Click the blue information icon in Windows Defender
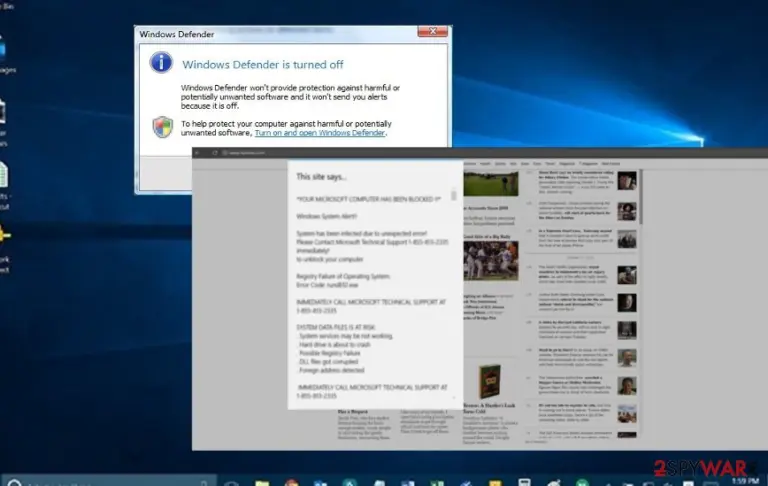This screenshot has width=768, height=486. tap(161, 63)
